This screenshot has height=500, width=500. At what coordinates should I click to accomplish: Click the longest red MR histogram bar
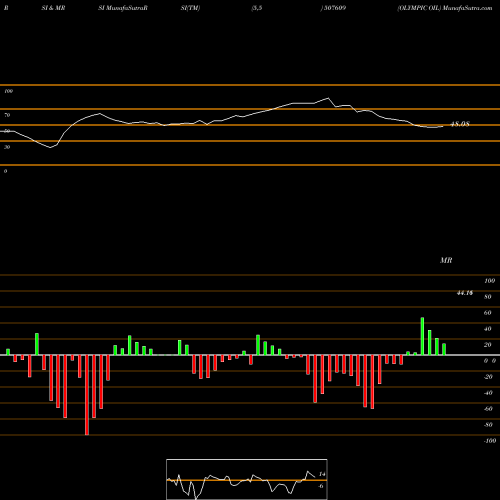[87, 395]
